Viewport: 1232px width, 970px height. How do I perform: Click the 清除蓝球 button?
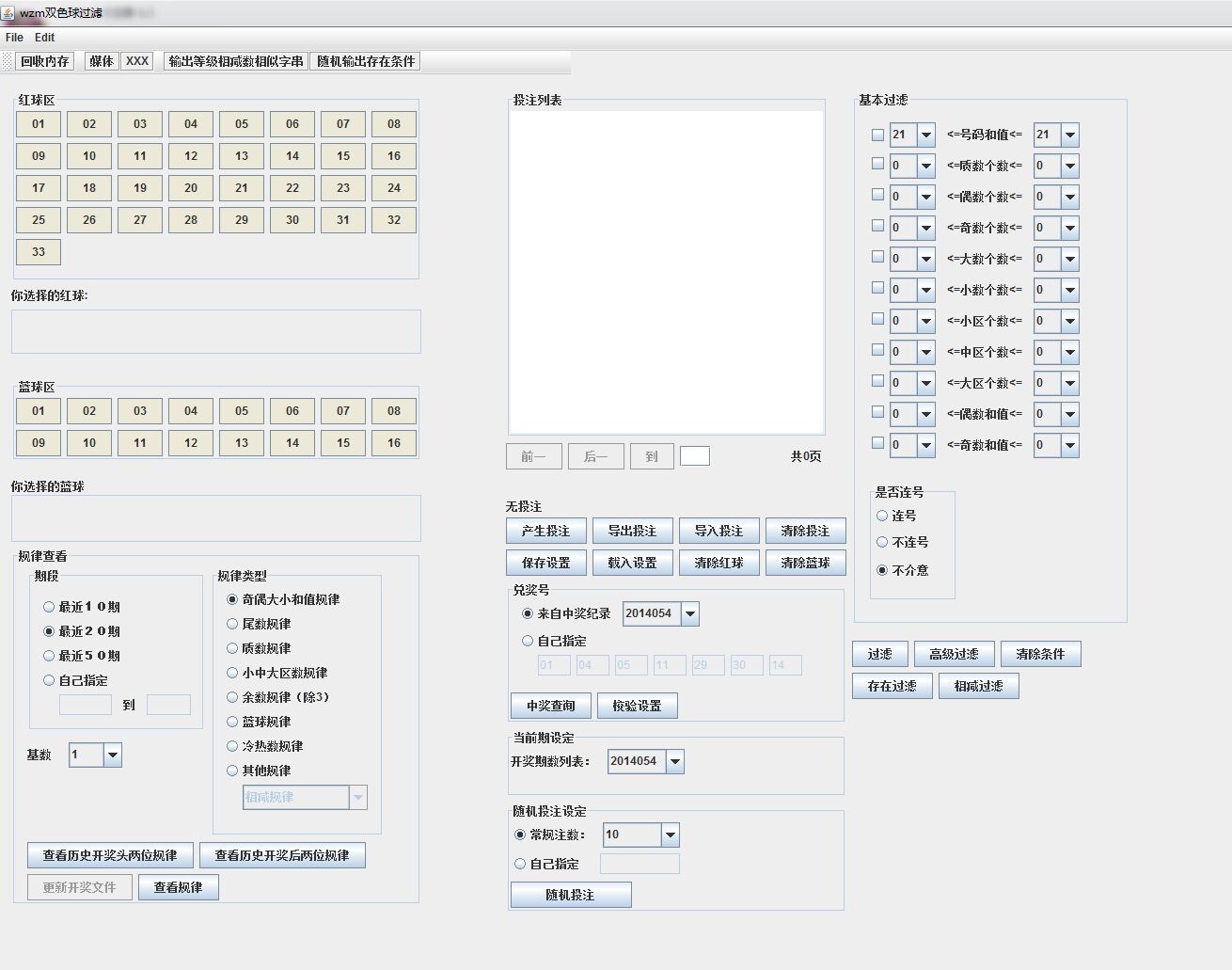point(805,563)
